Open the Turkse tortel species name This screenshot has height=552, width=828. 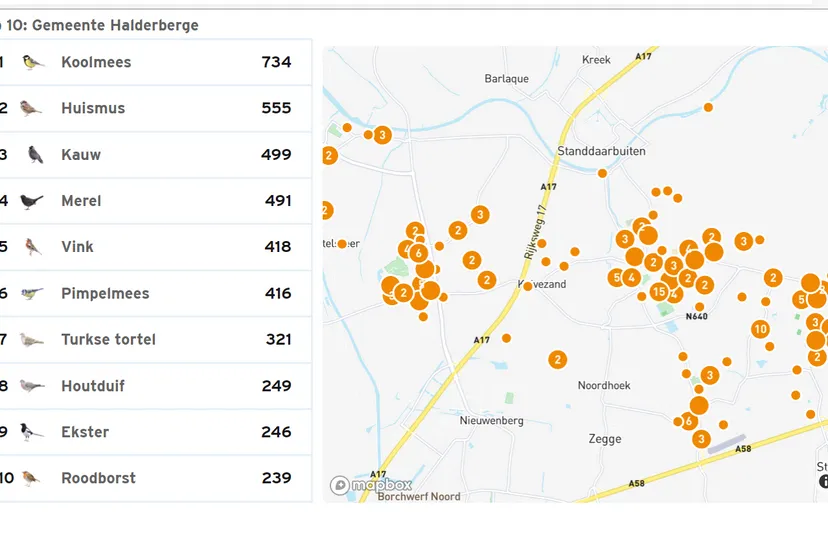pyautogui.click(x=108, y=340)
